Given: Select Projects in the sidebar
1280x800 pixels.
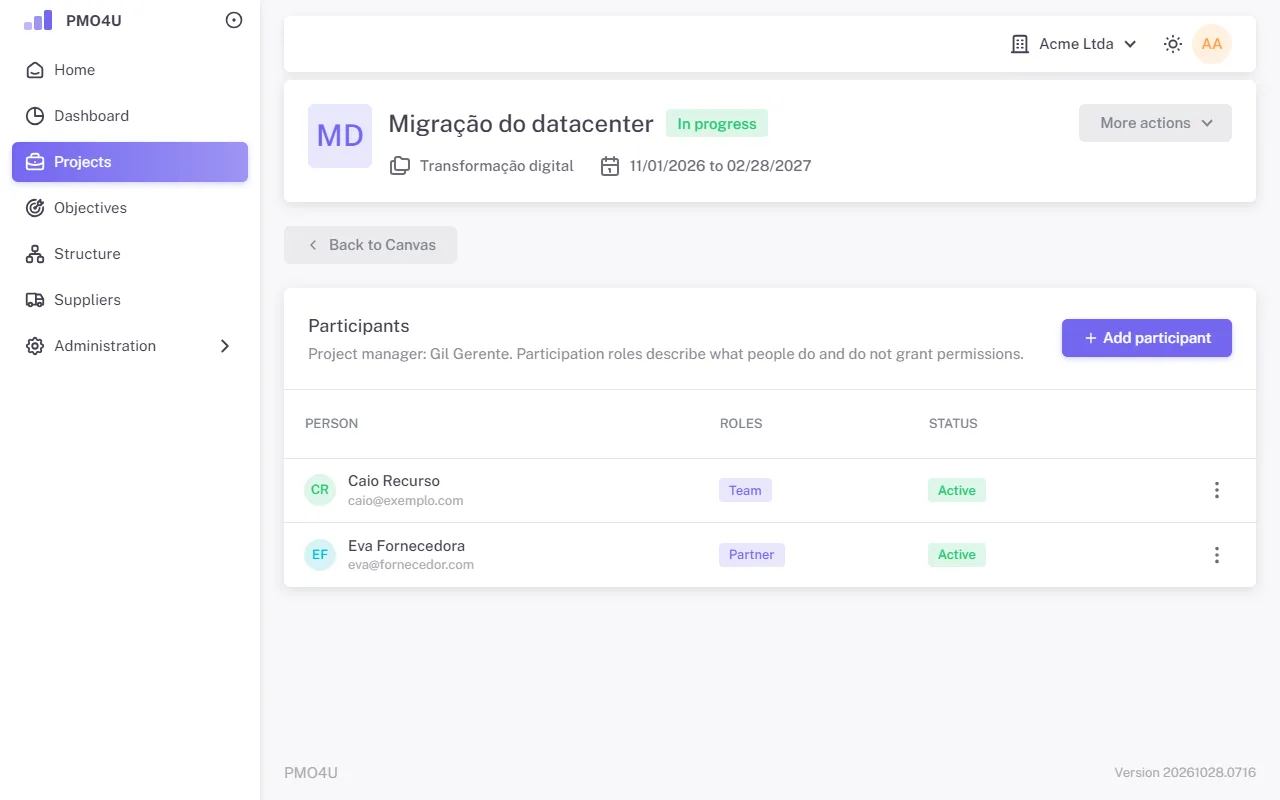Looking at the screenshot, I should 130,162.
